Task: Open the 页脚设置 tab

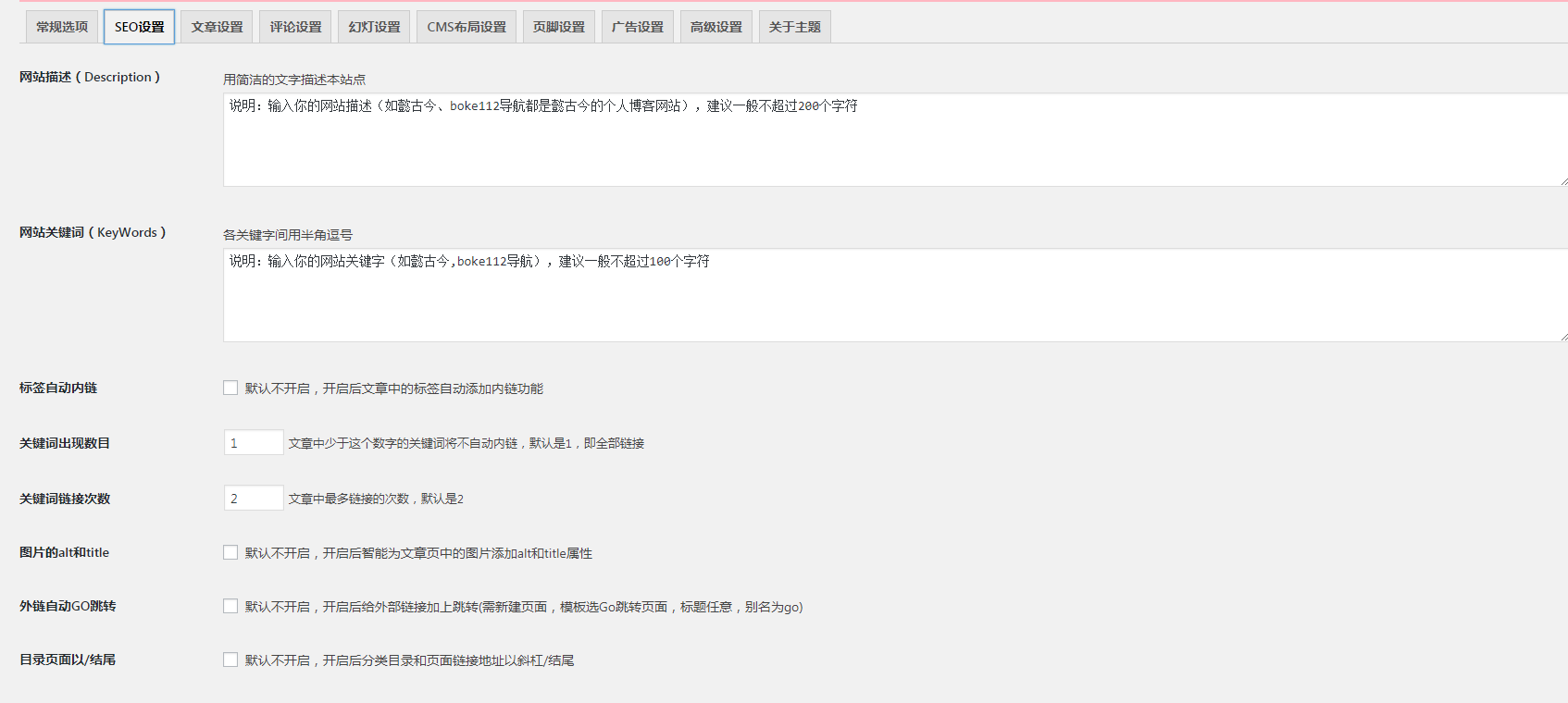Action: pos(559,27)
